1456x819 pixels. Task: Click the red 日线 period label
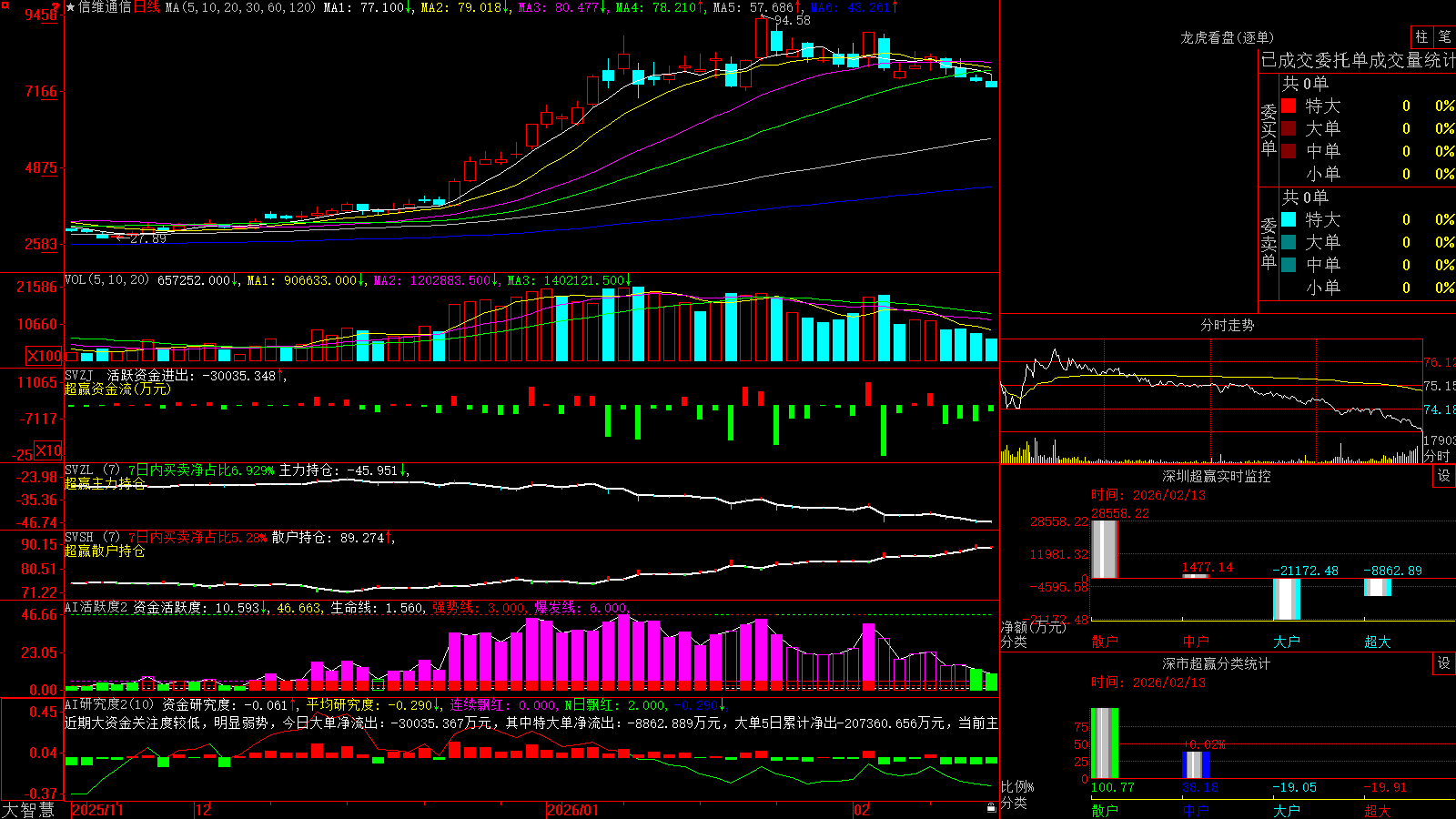click(x=147, y=7)
